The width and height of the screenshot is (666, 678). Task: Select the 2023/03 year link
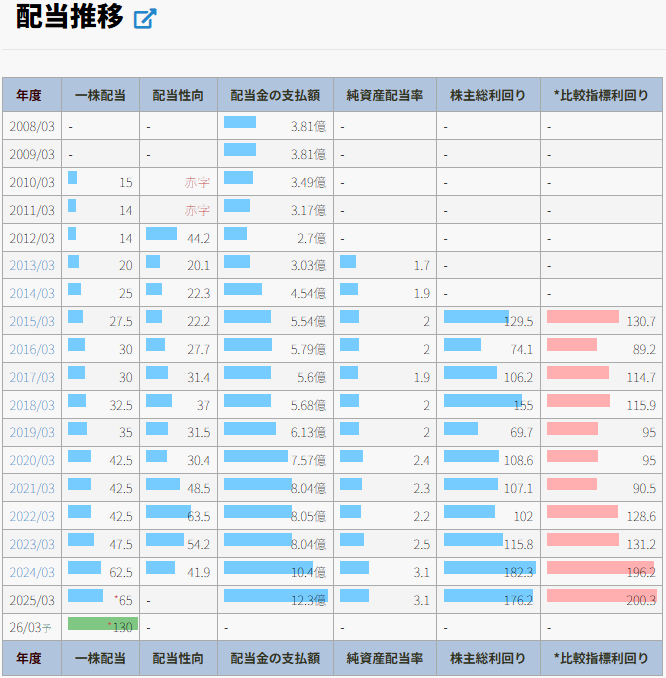coord(32,544)
